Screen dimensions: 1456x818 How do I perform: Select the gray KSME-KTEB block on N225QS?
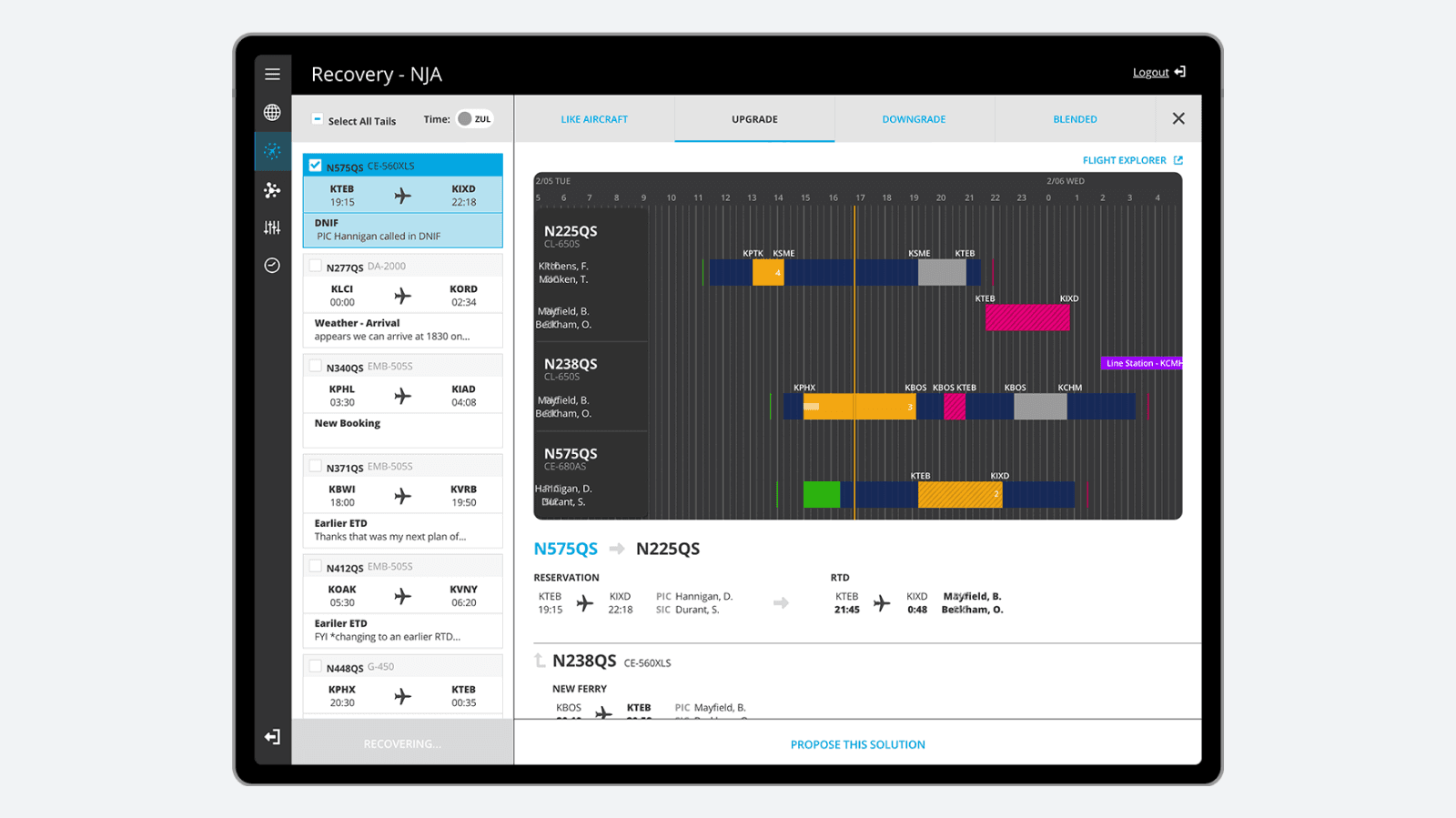point(942,272)
